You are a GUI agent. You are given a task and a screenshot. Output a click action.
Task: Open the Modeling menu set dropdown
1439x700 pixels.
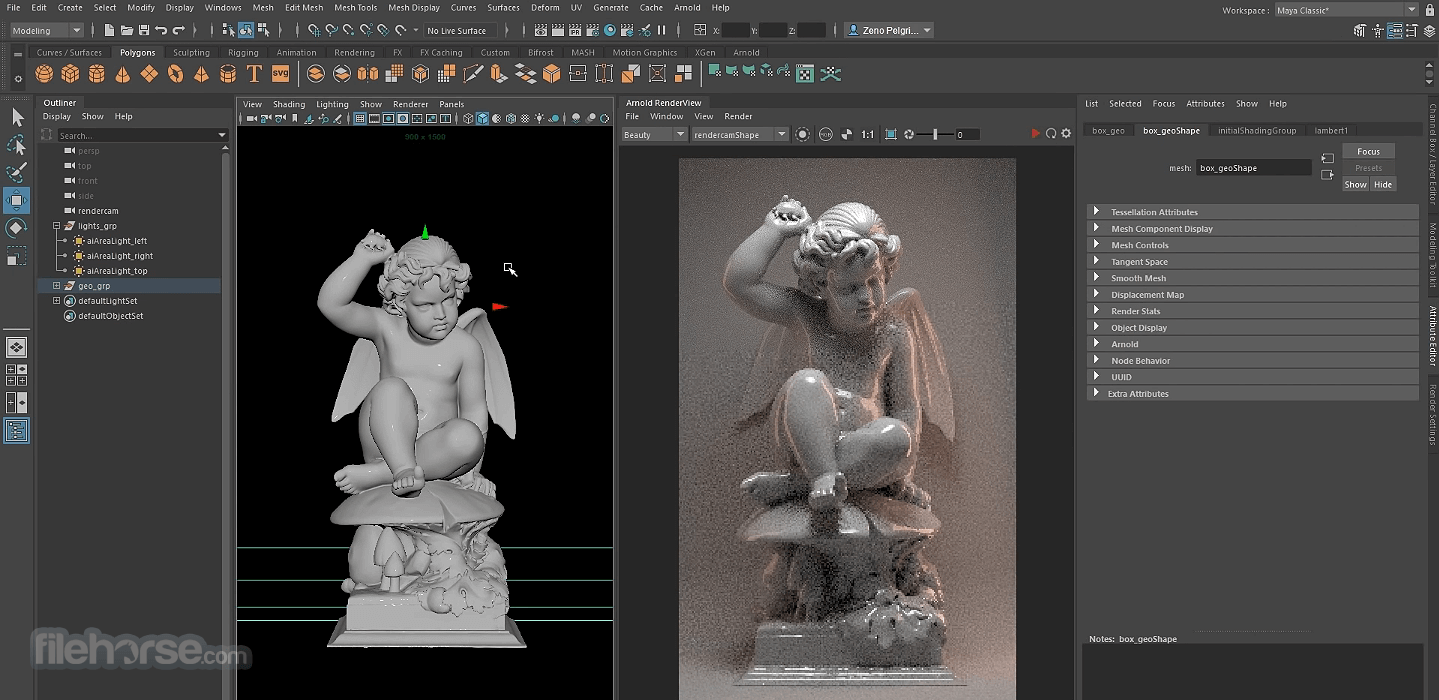(x=46, y=30)
